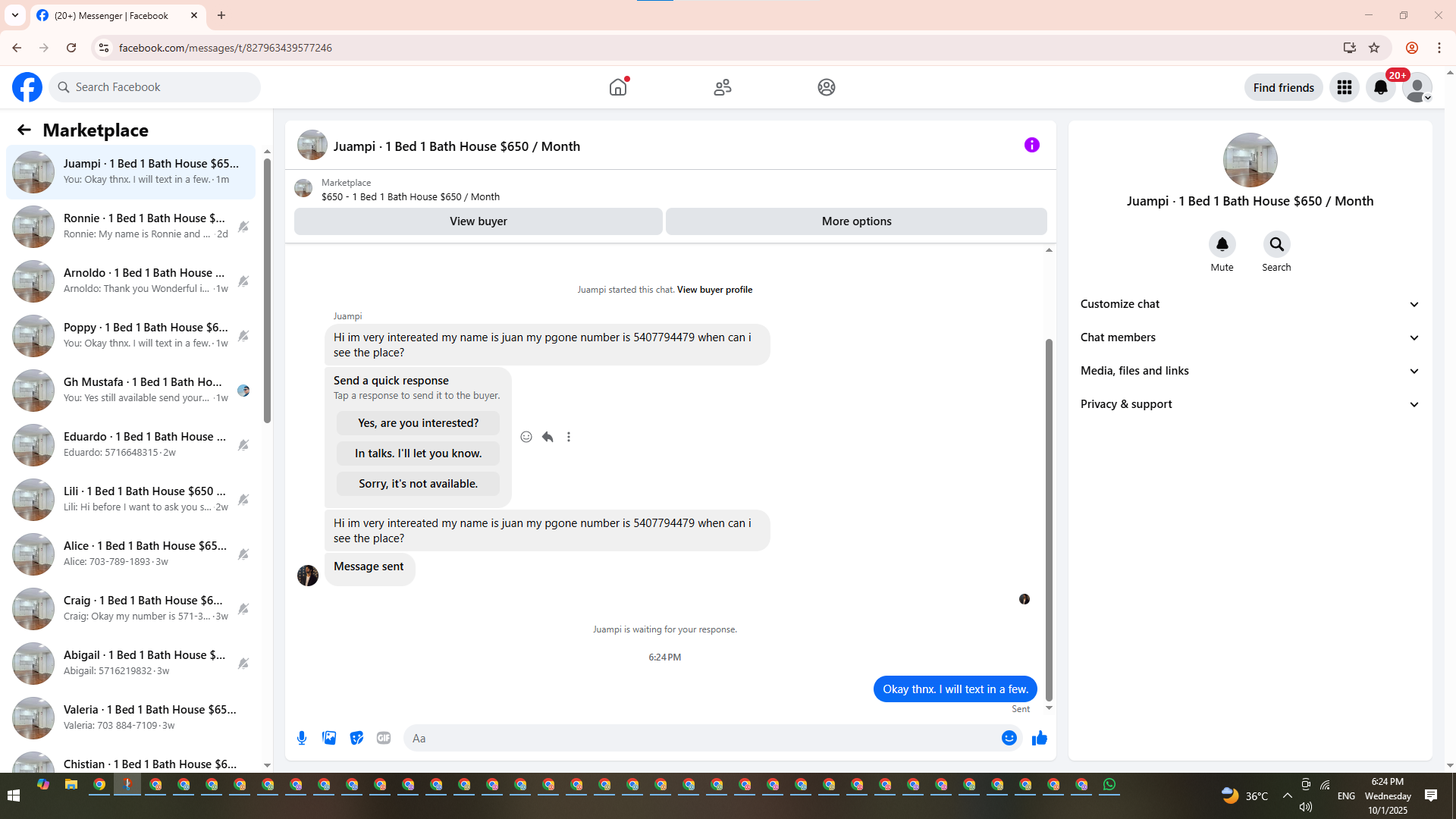The image size is (1456, 819).
Task: Click the muted bell icon on Ronnie chat
Action: pos(243,227)
